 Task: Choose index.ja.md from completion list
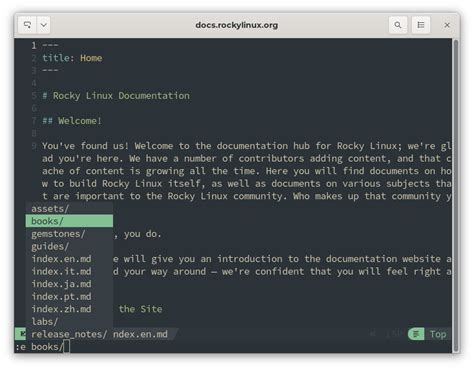click(69, 284)
